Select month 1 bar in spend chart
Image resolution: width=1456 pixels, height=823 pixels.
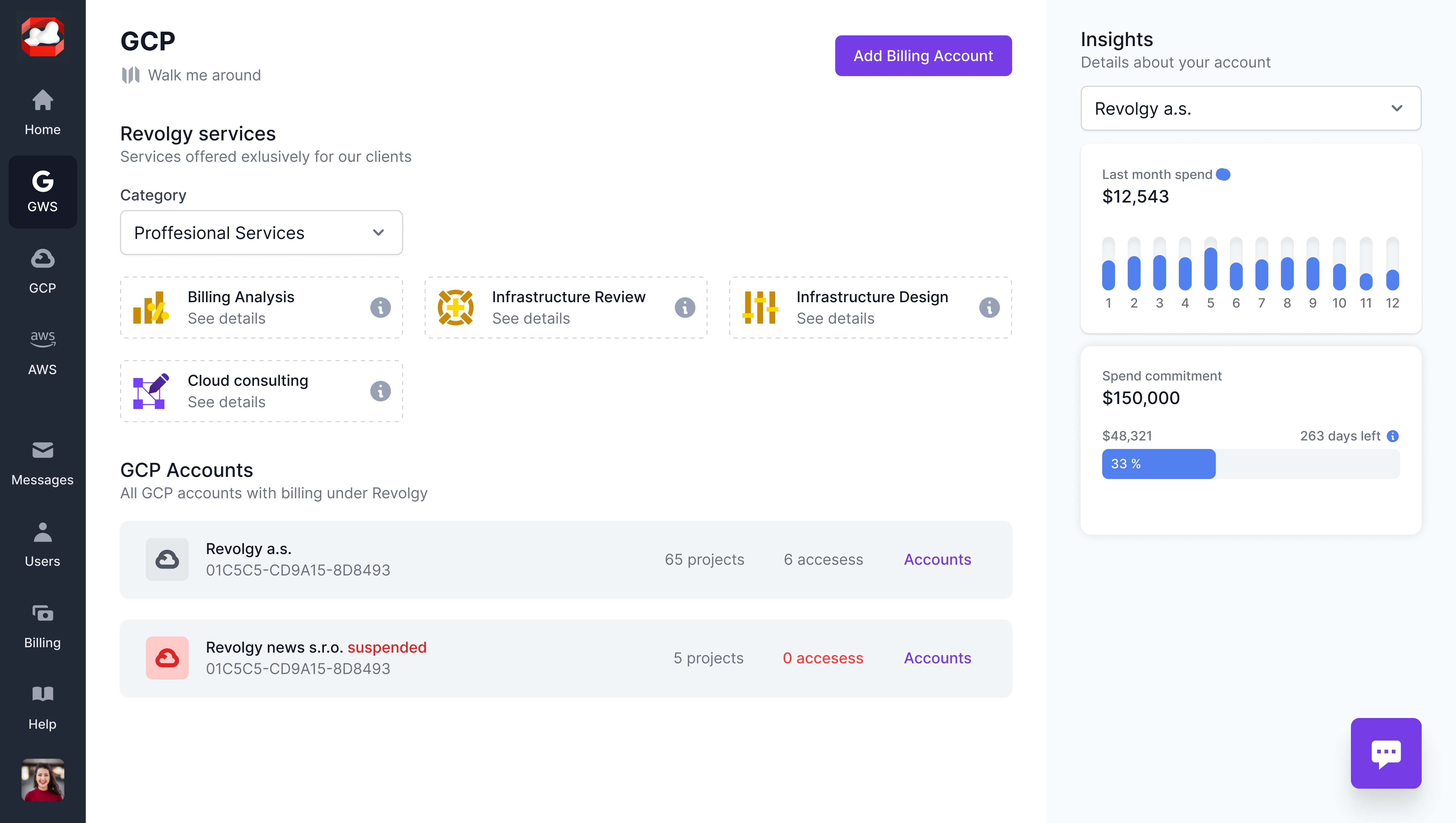1108,263
